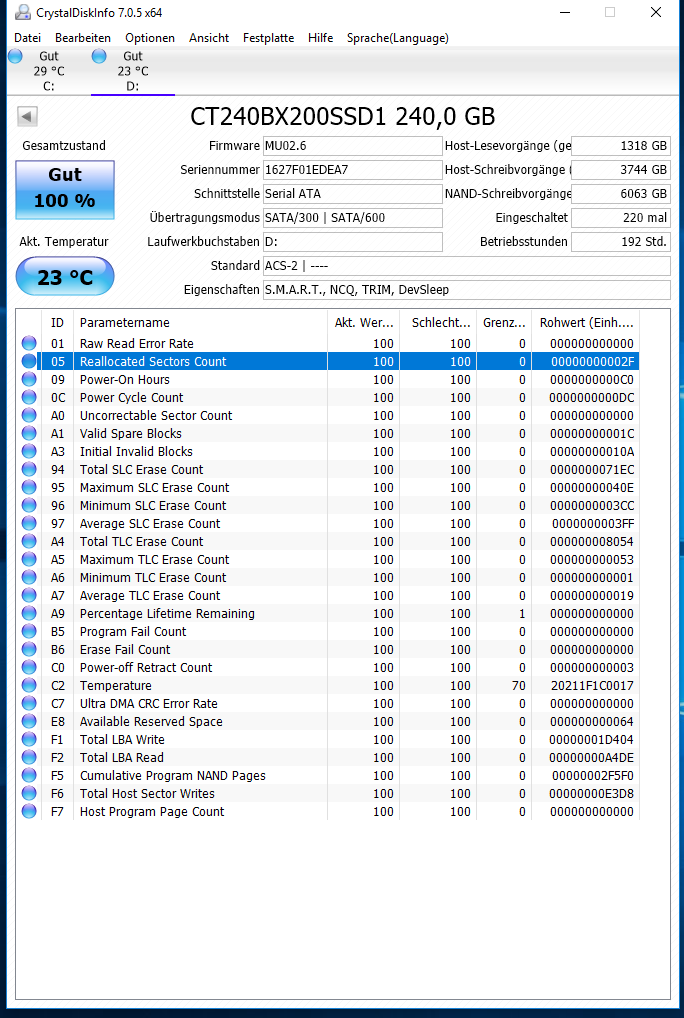
Task: Click the Rohwert column header
Action: point(585,323)
